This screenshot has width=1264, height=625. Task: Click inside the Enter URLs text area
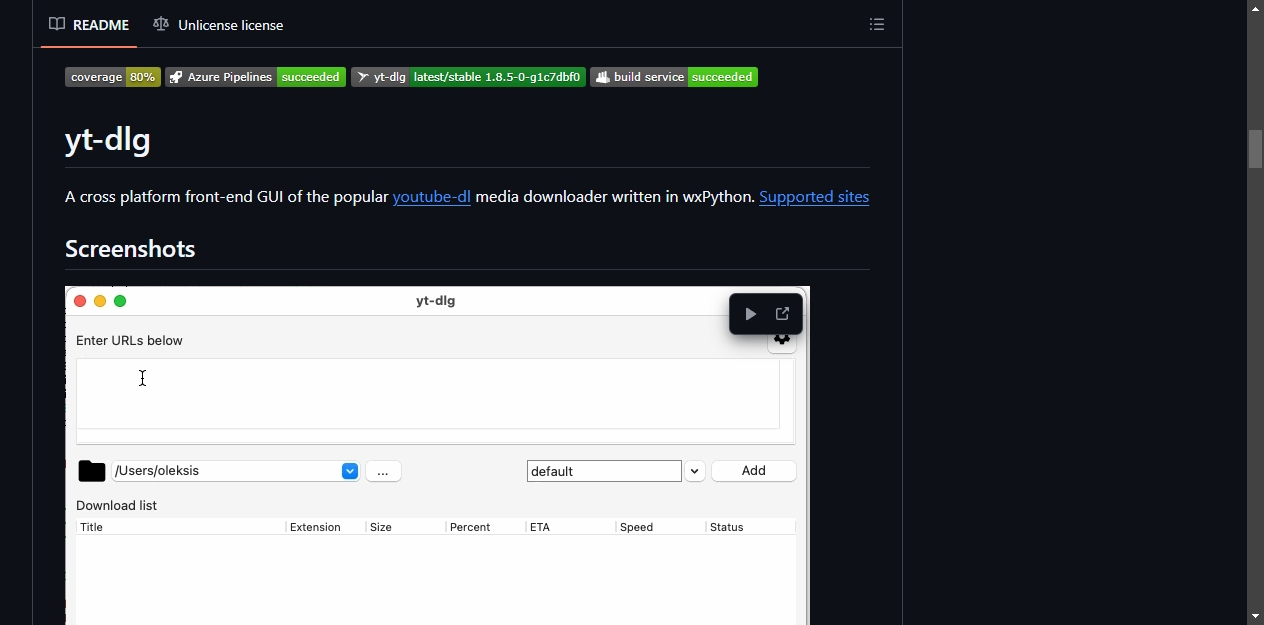click(428, 394)
